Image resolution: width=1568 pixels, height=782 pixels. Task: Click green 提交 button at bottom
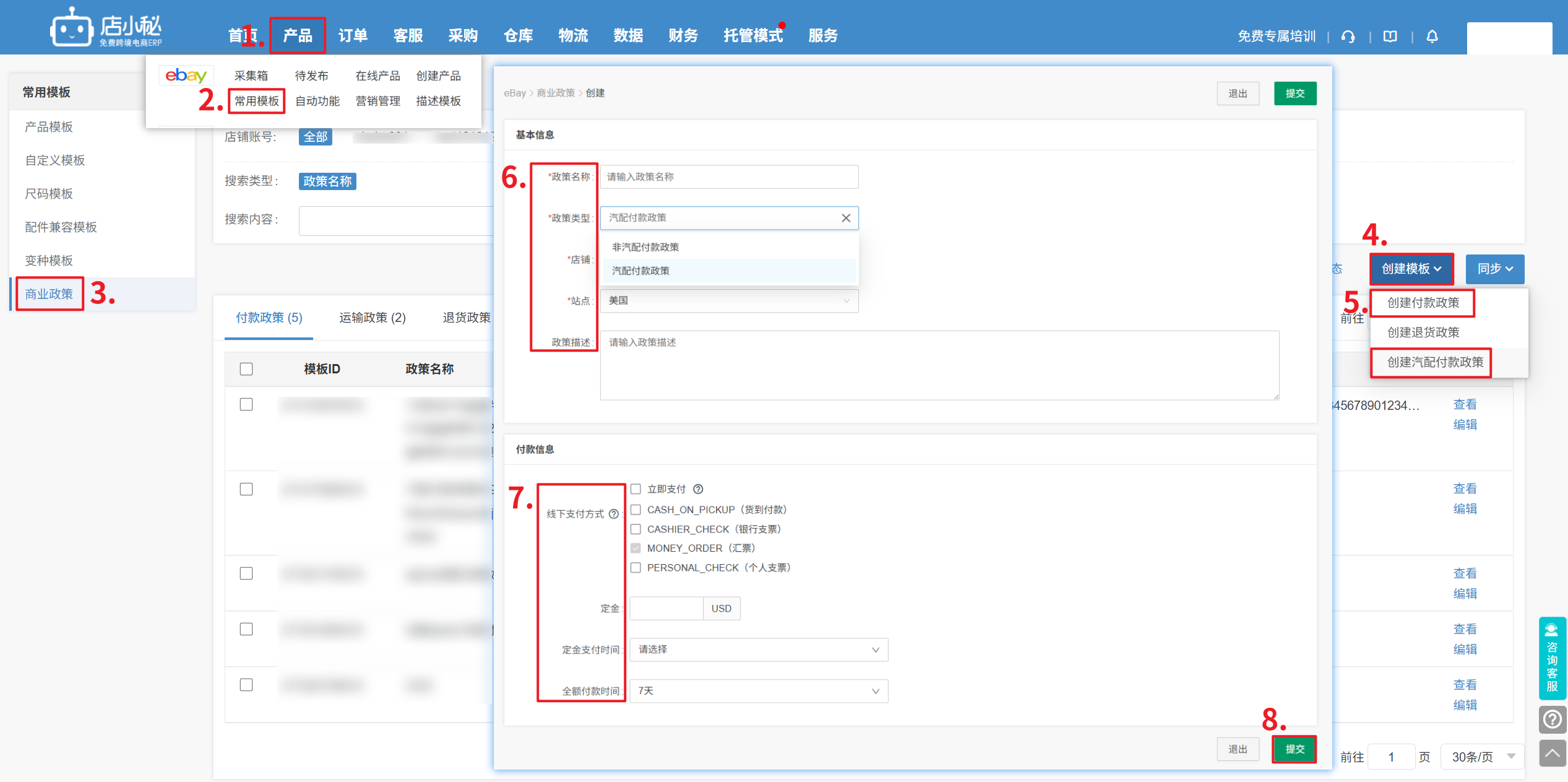point(1294,749)
